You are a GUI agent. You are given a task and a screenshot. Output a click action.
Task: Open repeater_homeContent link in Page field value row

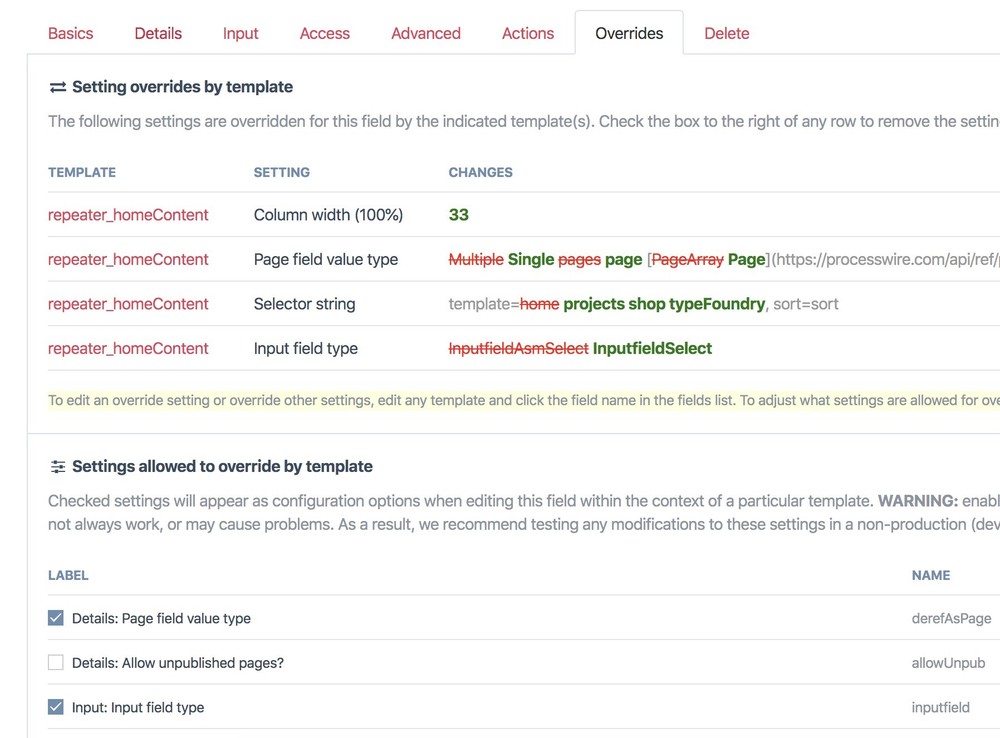(128, 259)
